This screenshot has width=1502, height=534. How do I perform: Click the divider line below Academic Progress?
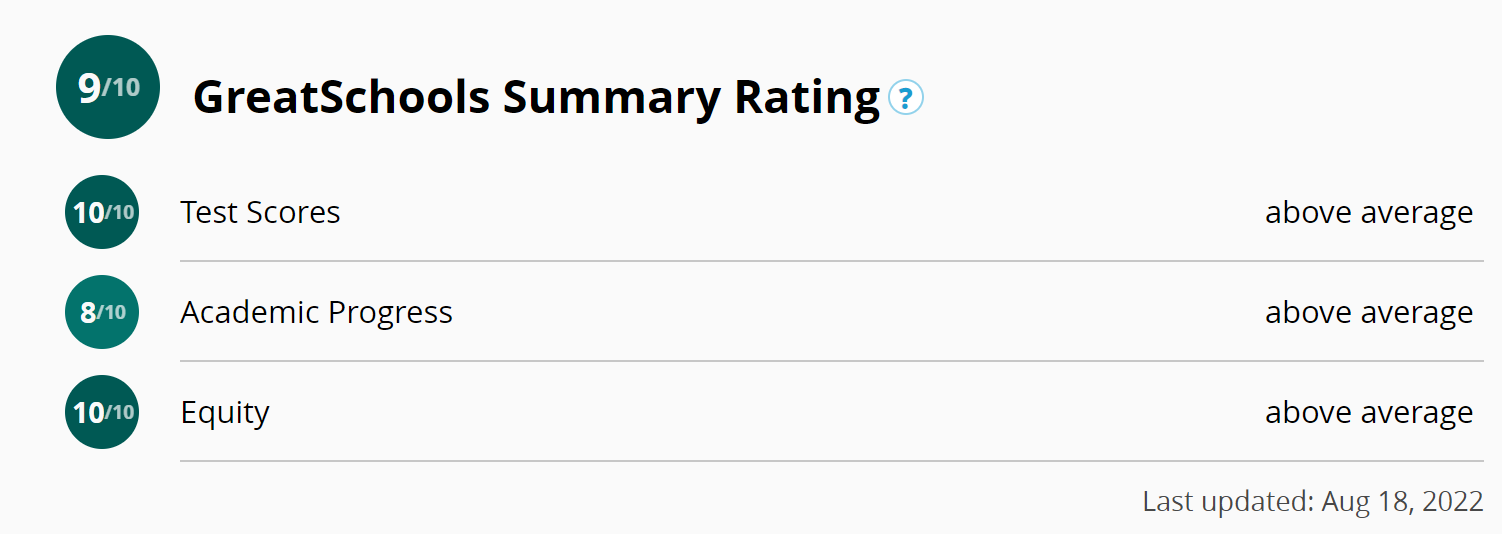[x=830, y=361]
